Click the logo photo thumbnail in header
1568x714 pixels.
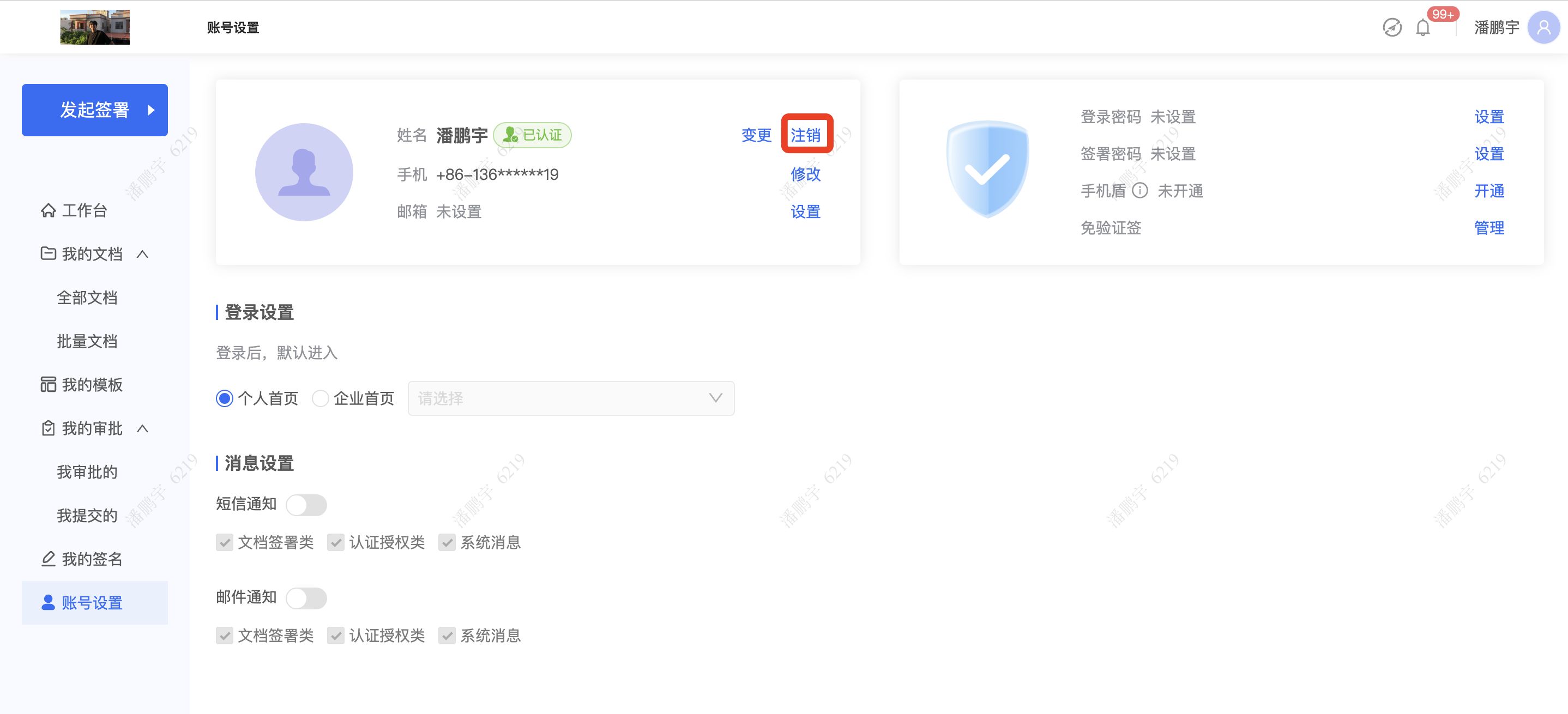coord(95,27)
